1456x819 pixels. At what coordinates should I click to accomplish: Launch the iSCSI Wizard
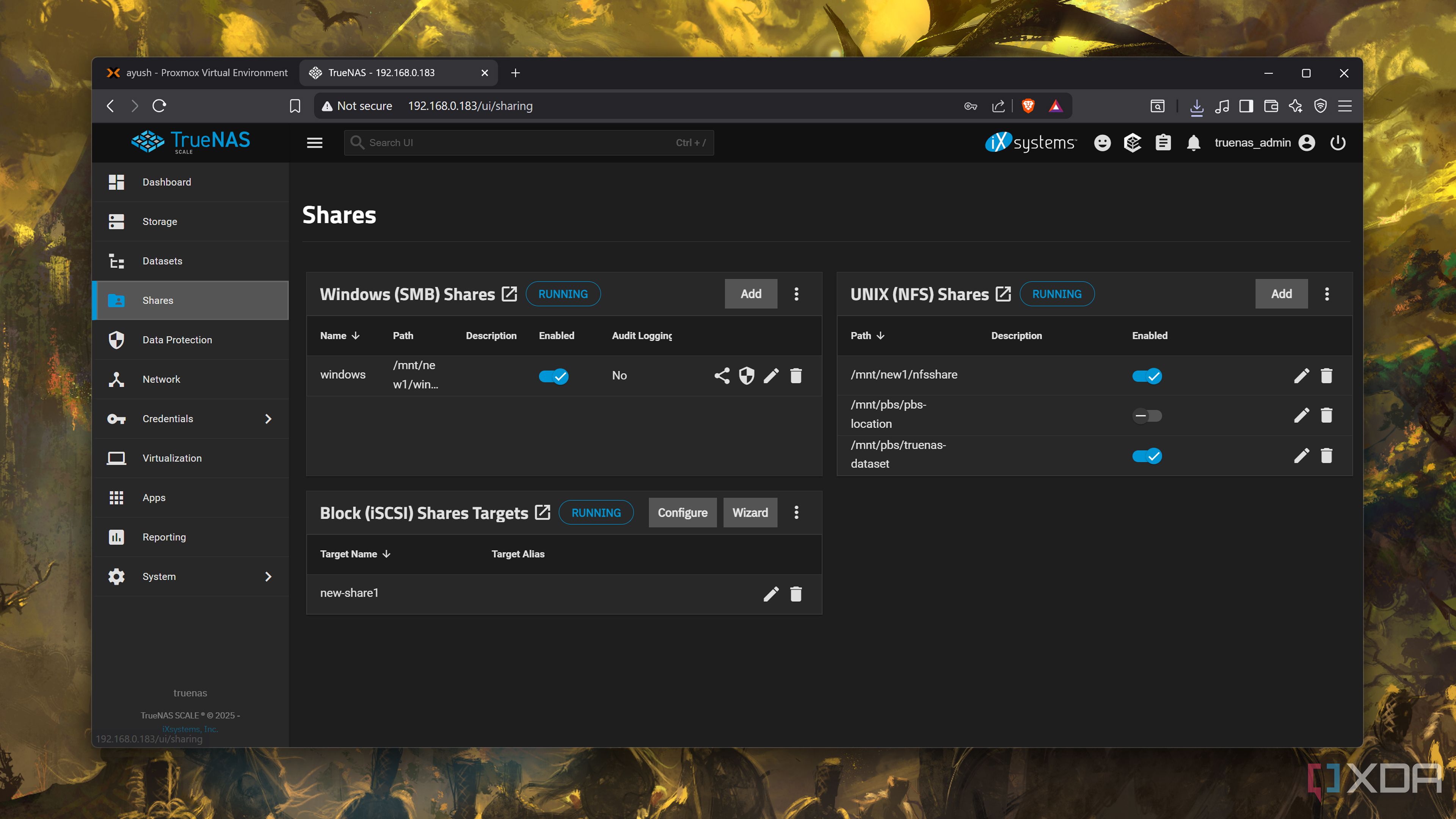(750, 513)
